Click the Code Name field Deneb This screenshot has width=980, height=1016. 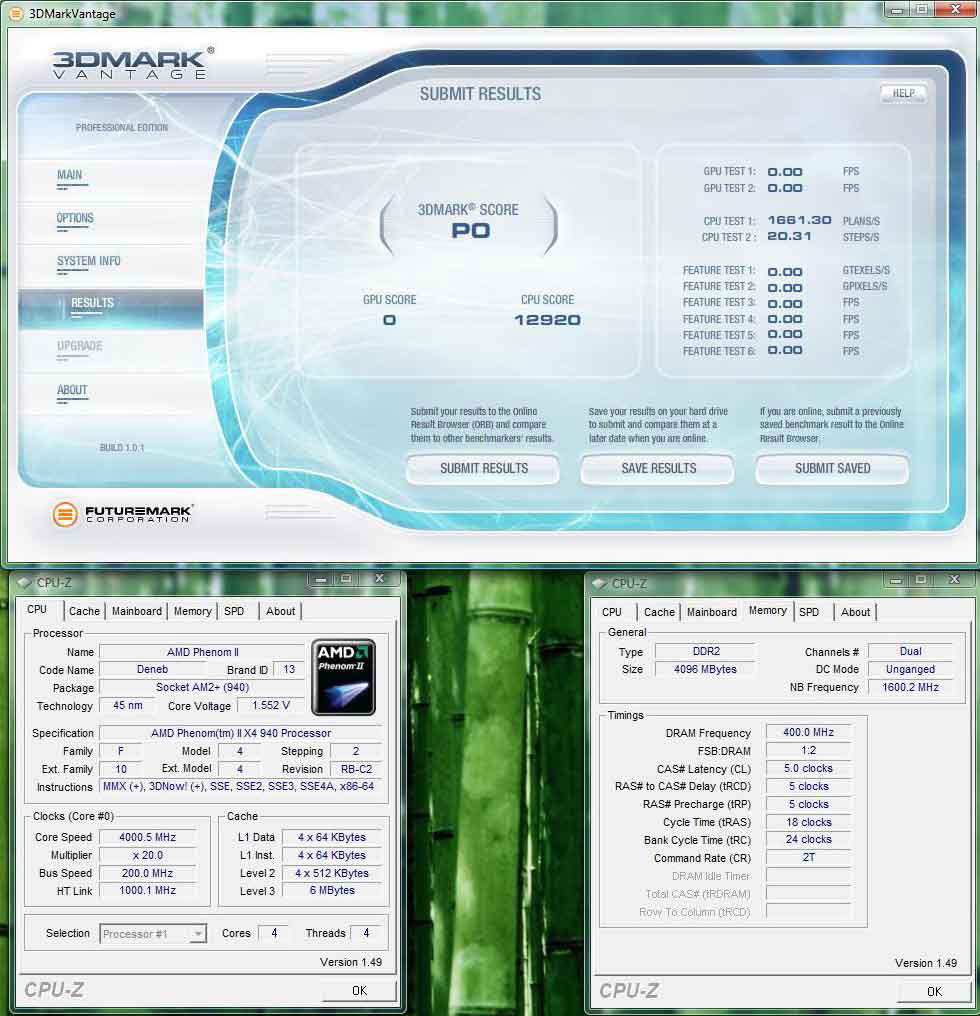(152, 669)
